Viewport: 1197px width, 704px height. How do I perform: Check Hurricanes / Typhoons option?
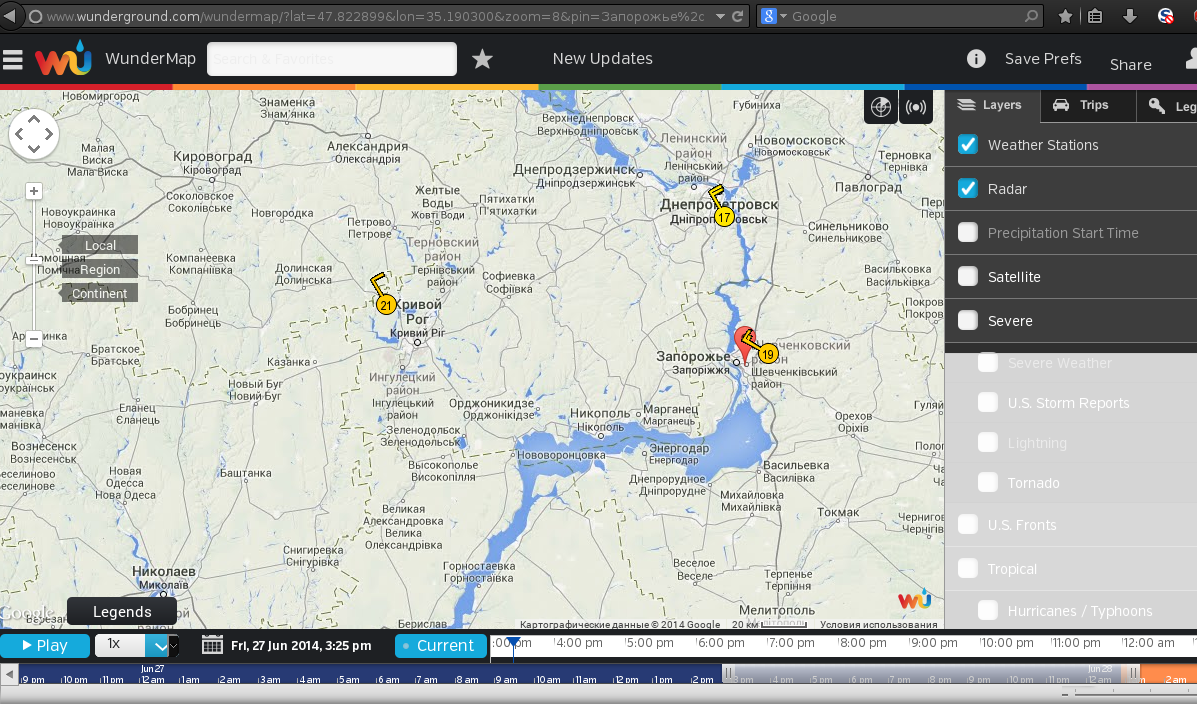(x=988, y=610)
